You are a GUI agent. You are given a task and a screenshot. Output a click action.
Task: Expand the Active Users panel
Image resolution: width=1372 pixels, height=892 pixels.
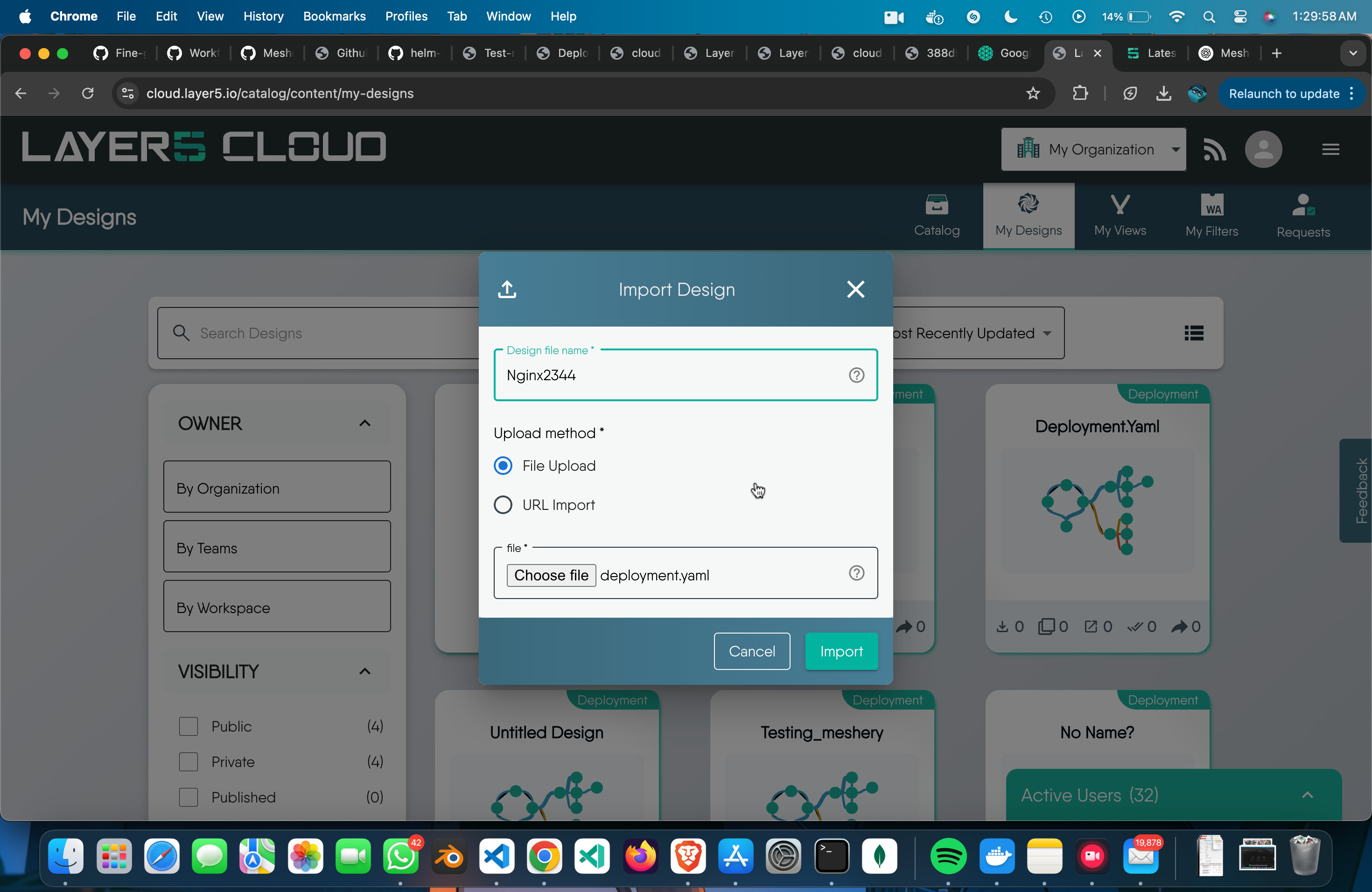[1307, 795]
